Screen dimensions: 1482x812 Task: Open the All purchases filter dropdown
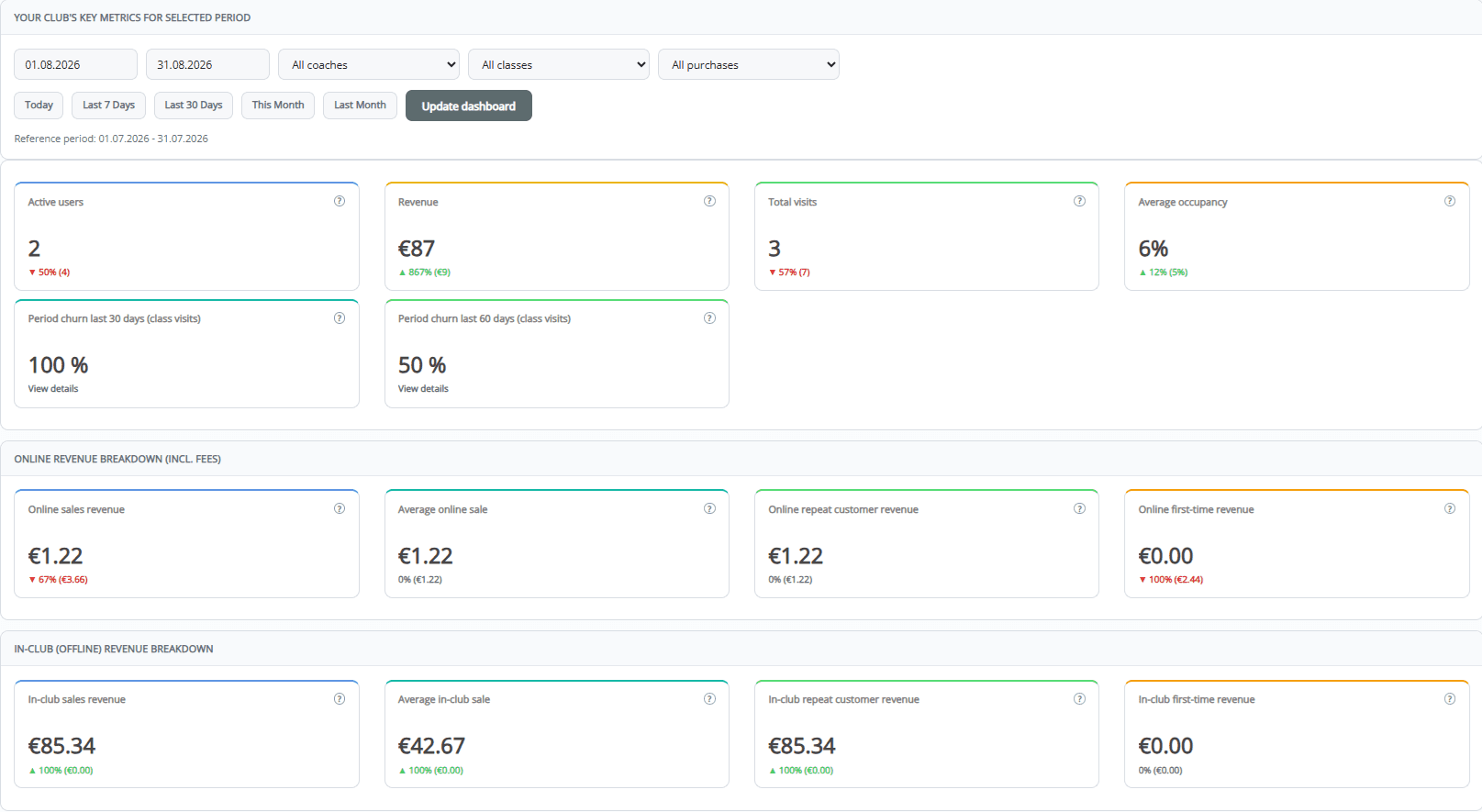pos(749,64)
